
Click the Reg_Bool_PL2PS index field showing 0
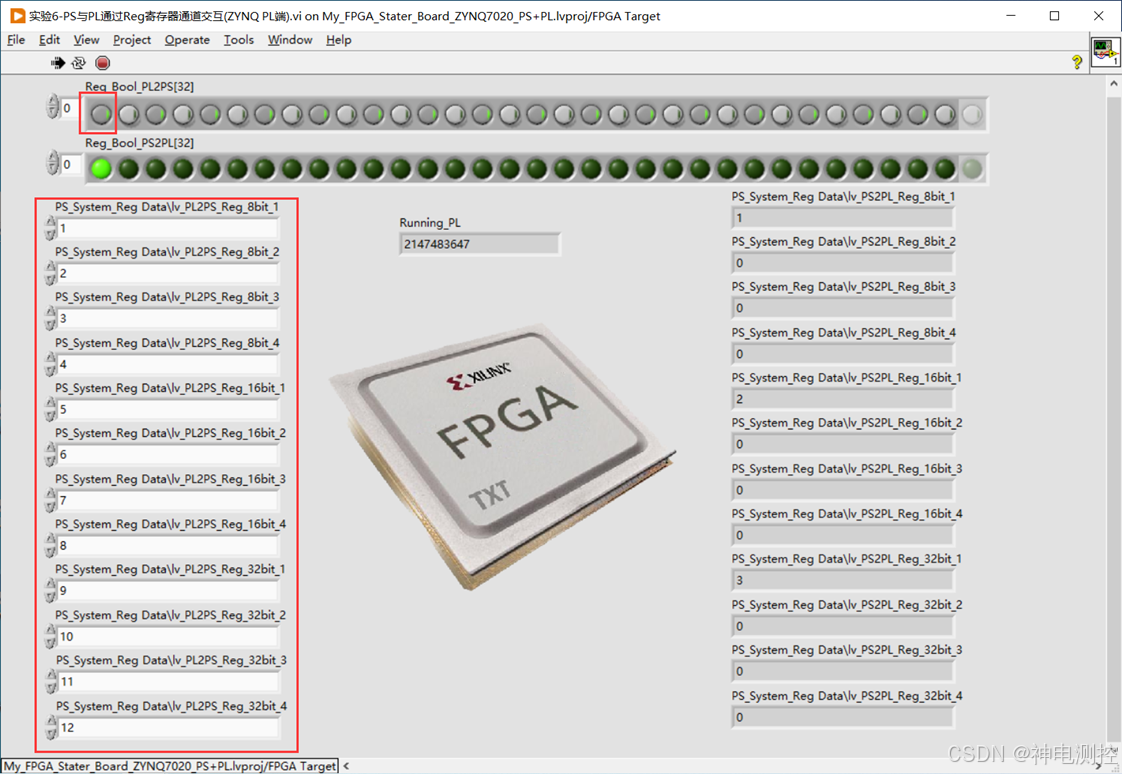pyautogui.click(x=69, y=108)
